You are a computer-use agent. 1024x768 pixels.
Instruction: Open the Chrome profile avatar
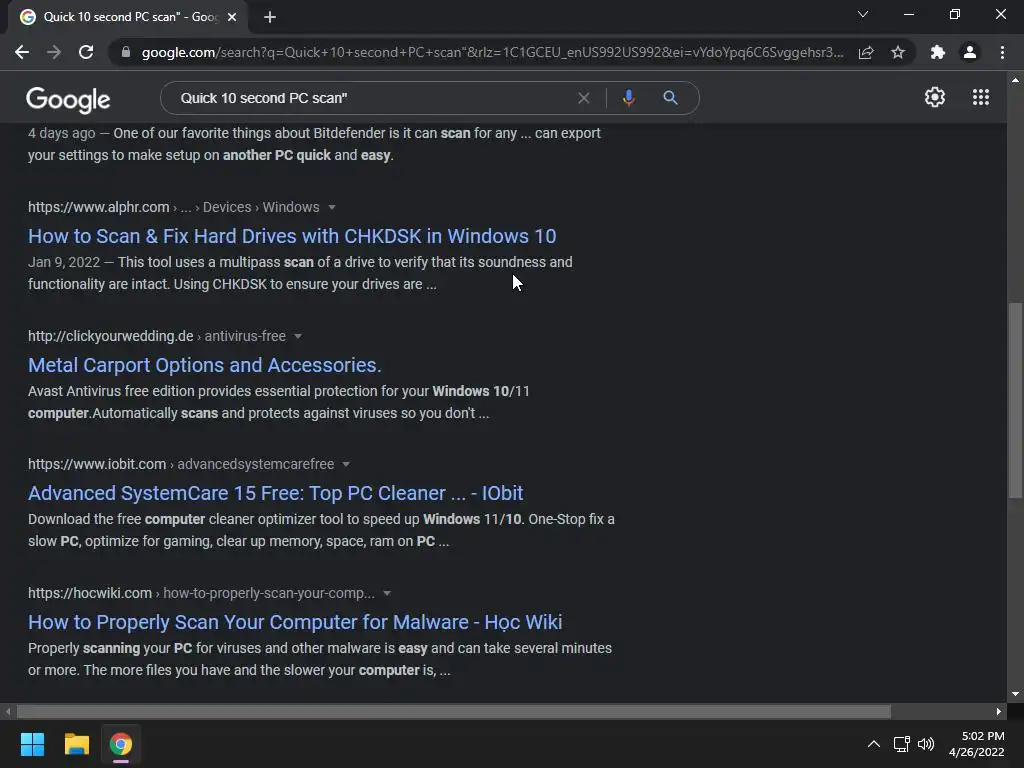tap(970, 52)
